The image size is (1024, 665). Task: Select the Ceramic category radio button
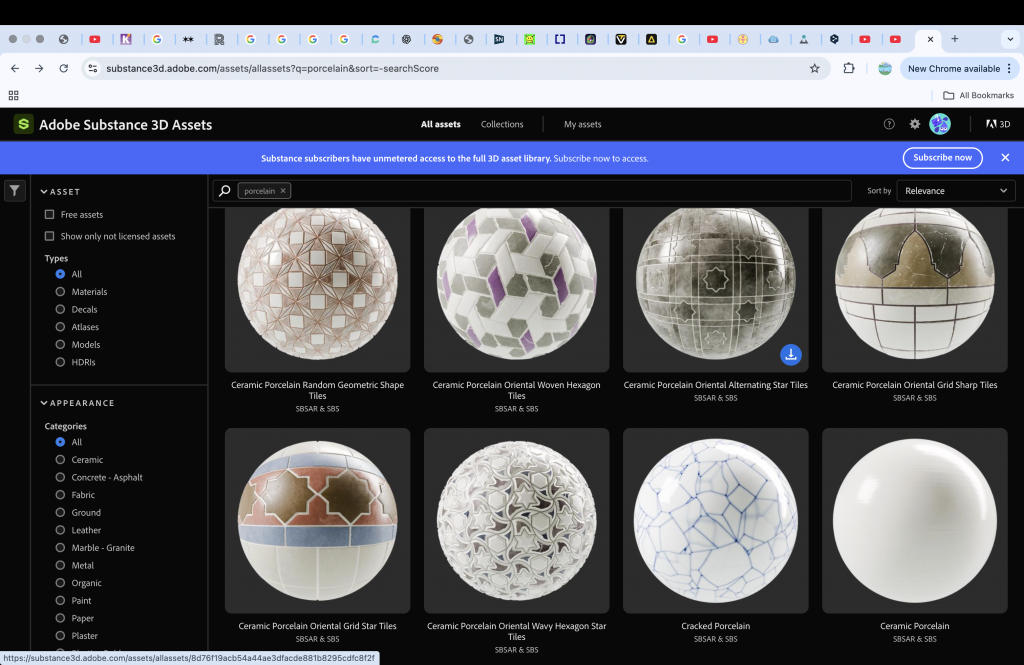click(60, 460)
